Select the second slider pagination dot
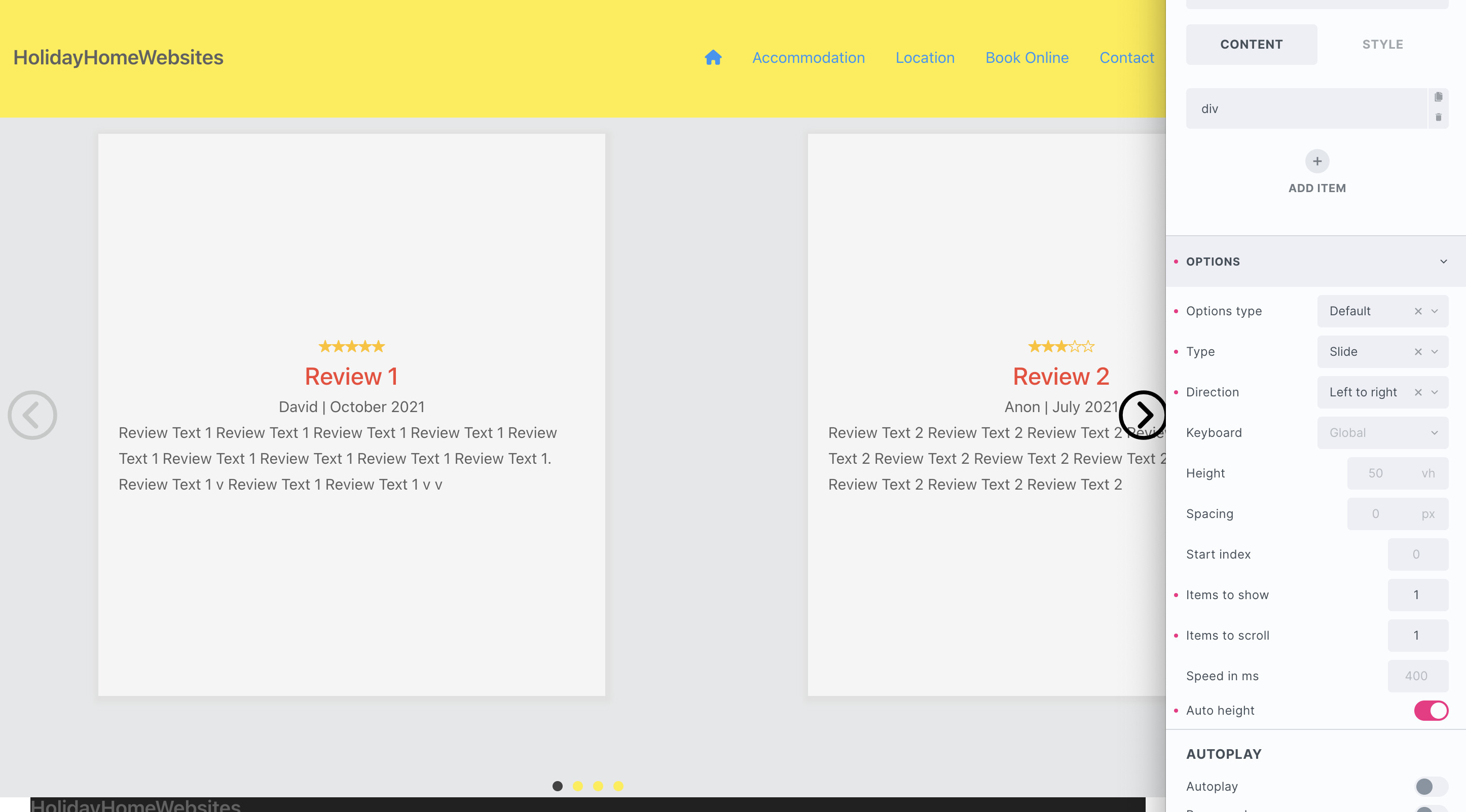The width and height of the screenshot is (1466, 812). click(x=578, y=786)
